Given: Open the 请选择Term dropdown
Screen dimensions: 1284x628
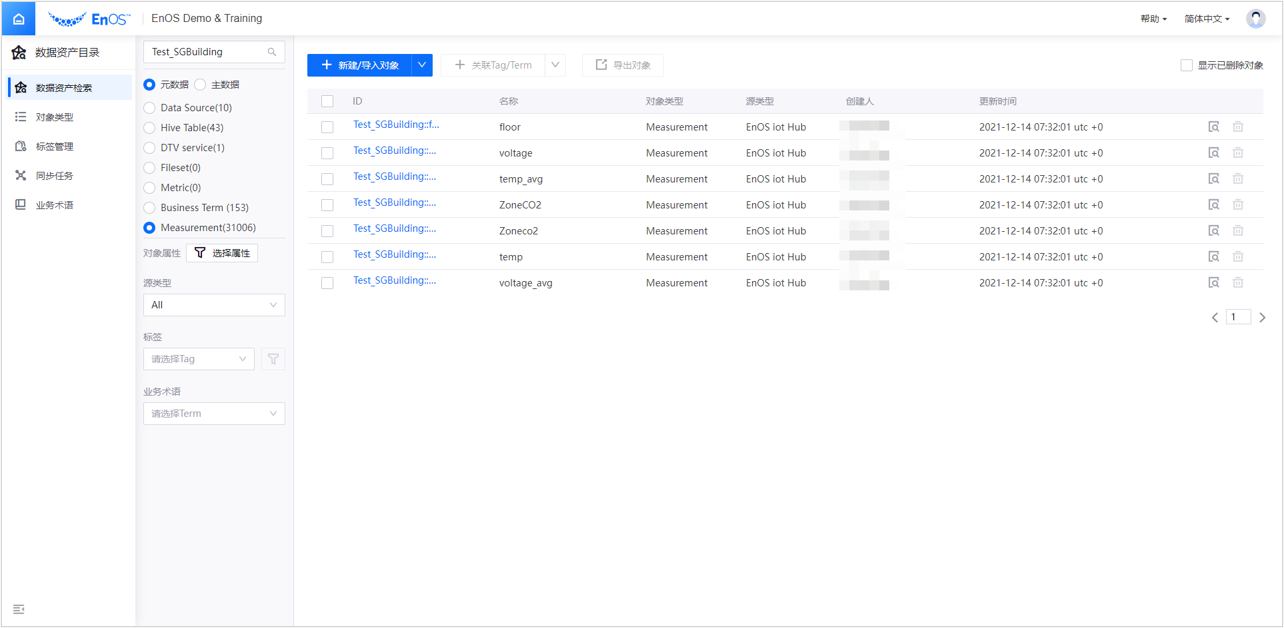Looking at the screenshot, I should 214,413.
